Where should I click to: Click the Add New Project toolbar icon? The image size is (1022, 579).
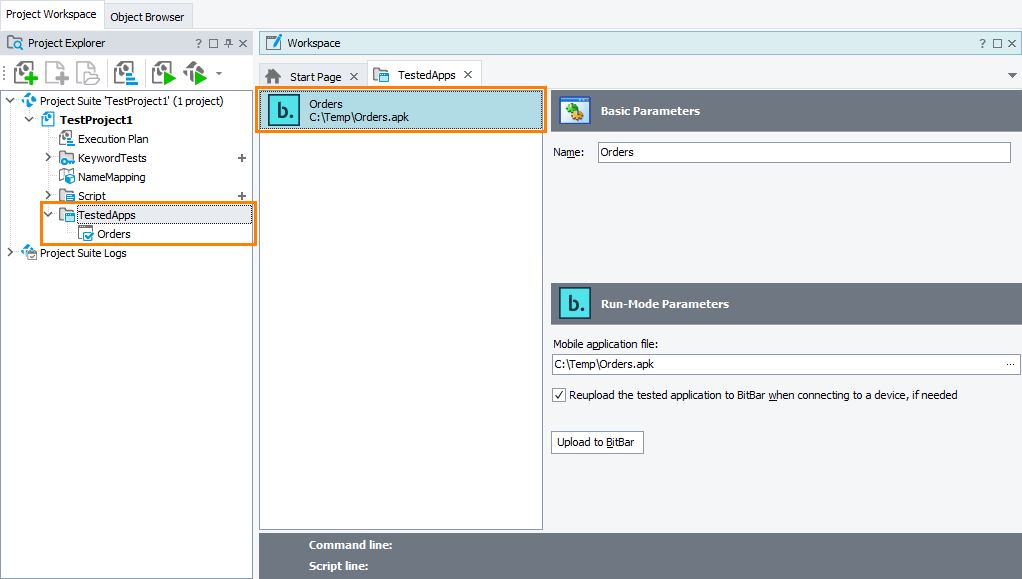point(26,73)
